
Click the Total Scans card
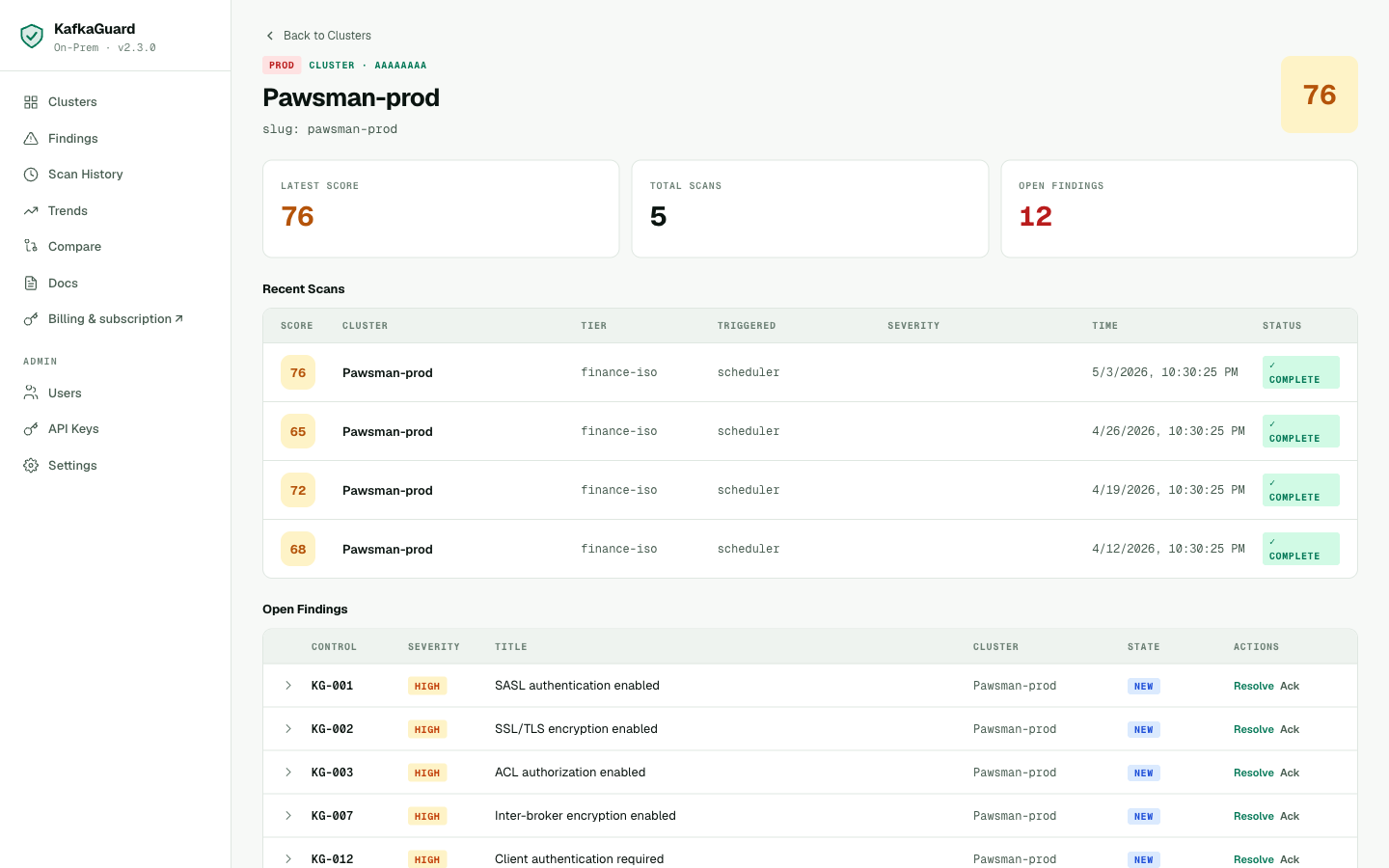810,208
